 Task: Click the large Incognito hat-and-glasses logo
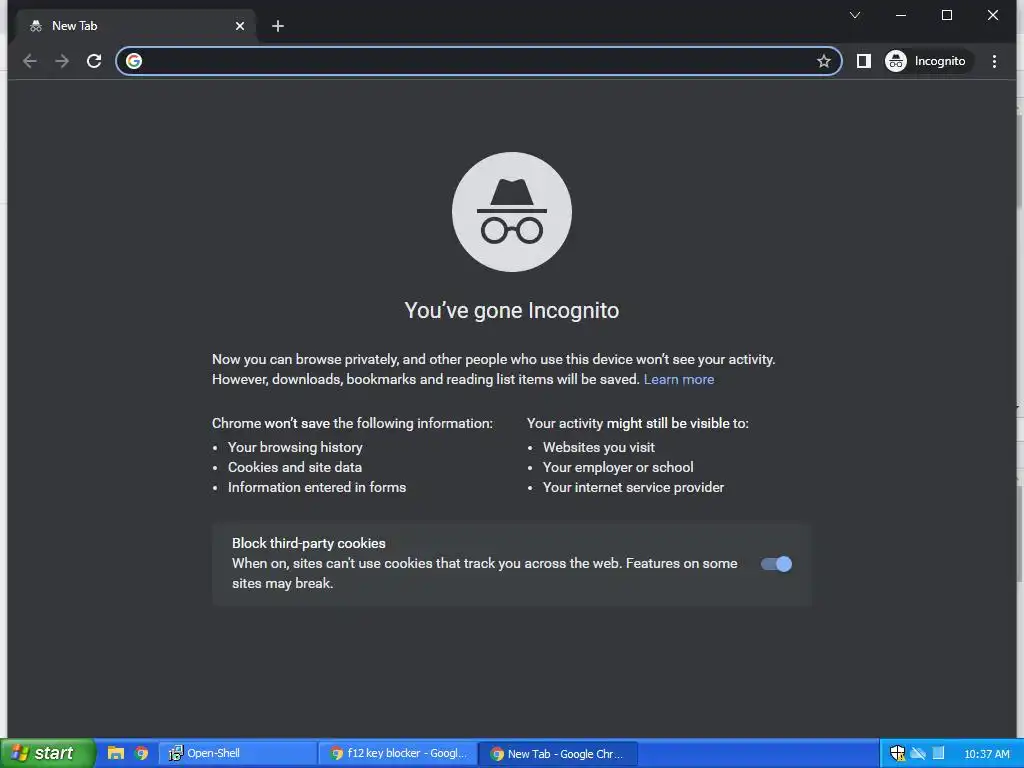[x=511, y=212]
